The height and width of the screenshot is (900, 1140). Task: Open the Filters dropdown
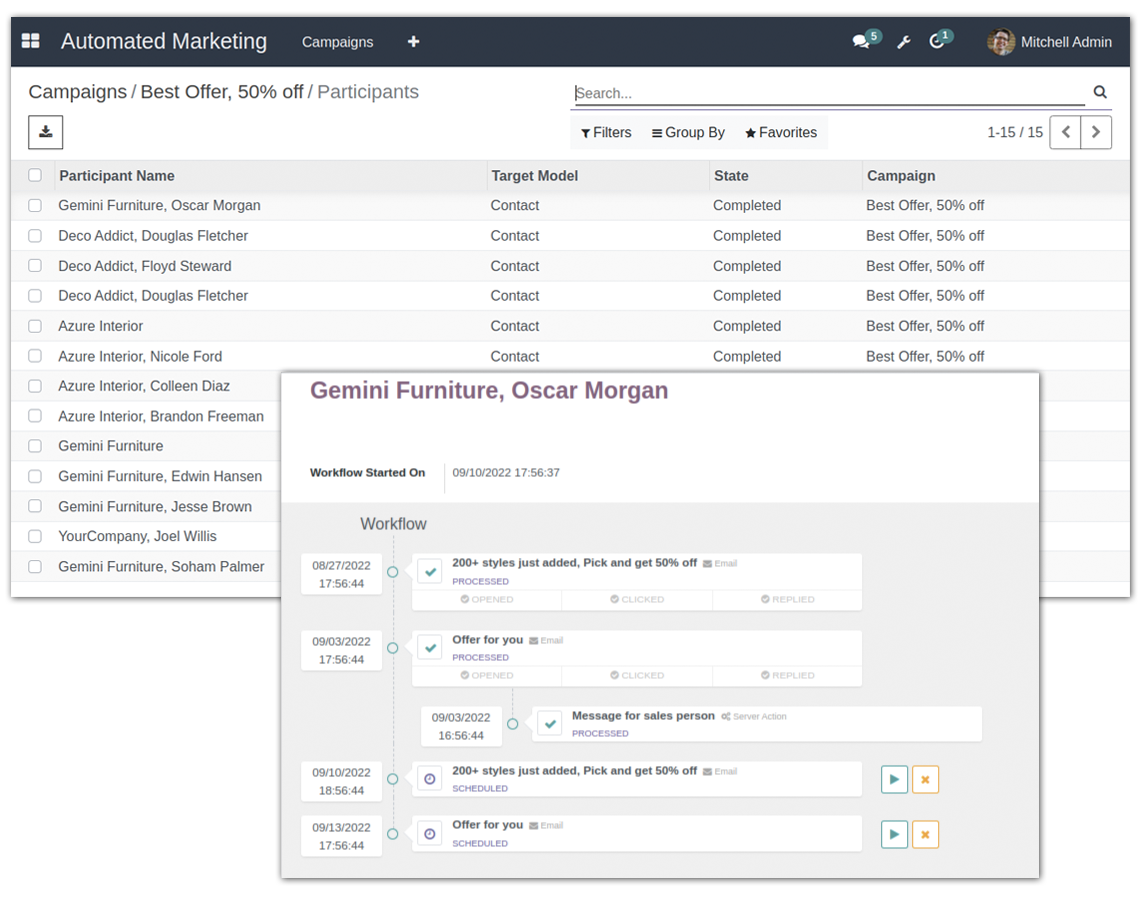(x=606, y=131)
